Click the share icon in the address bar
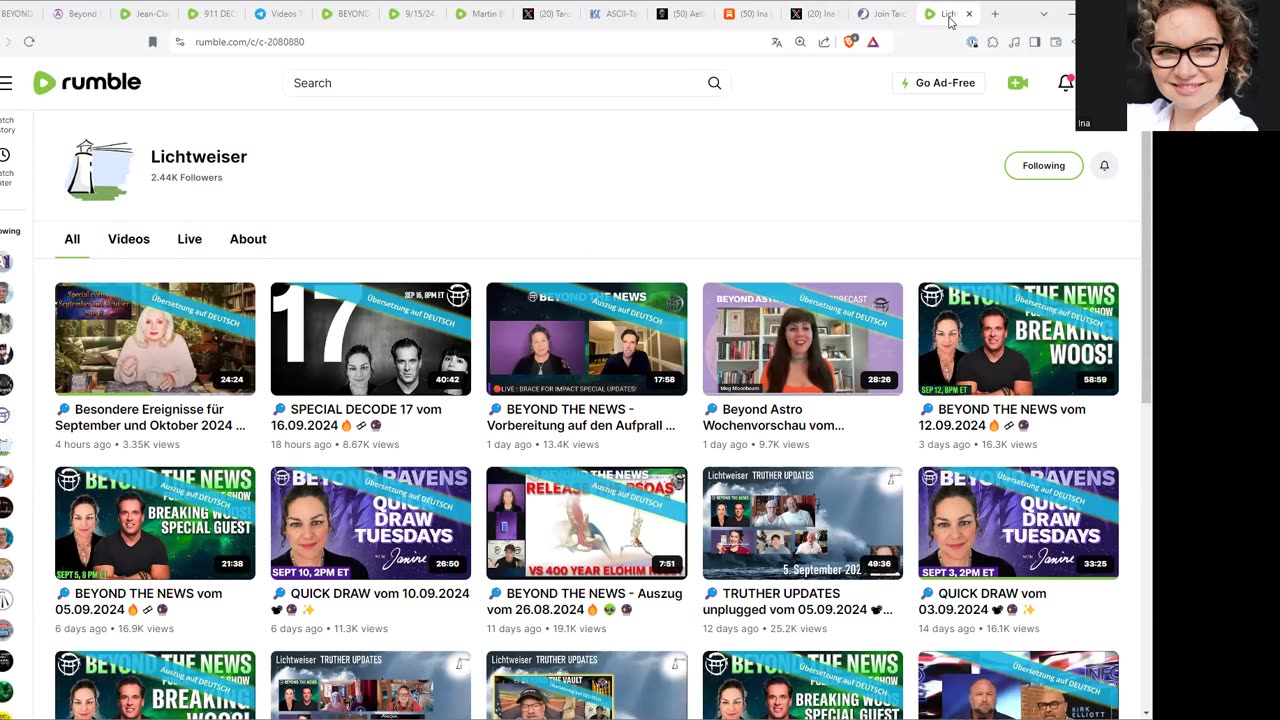1280x720 pixels. tap(824, 42)
